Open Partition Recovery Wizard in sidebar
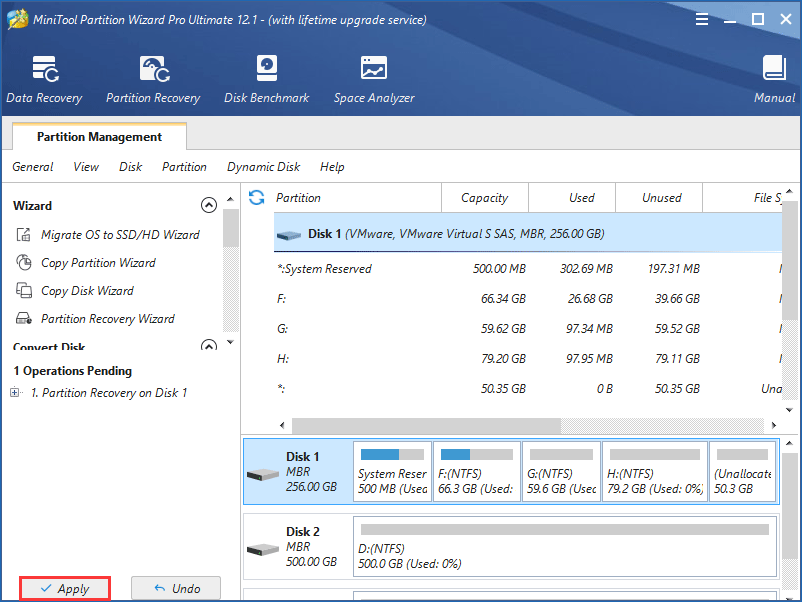The image size is (802, 602). (107, 319)
